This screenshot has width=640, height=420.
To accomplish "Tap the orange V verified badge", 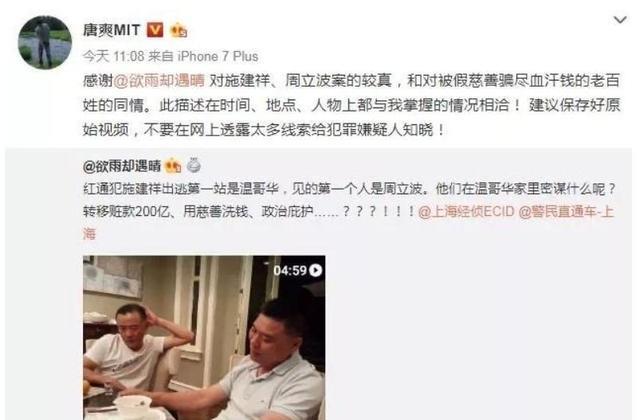I will 155,30.
